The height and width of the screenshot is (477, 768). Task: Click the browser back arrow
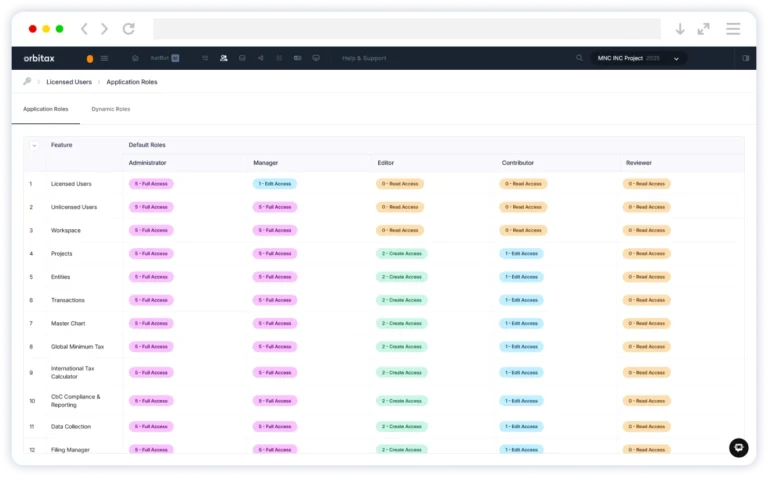84,29
